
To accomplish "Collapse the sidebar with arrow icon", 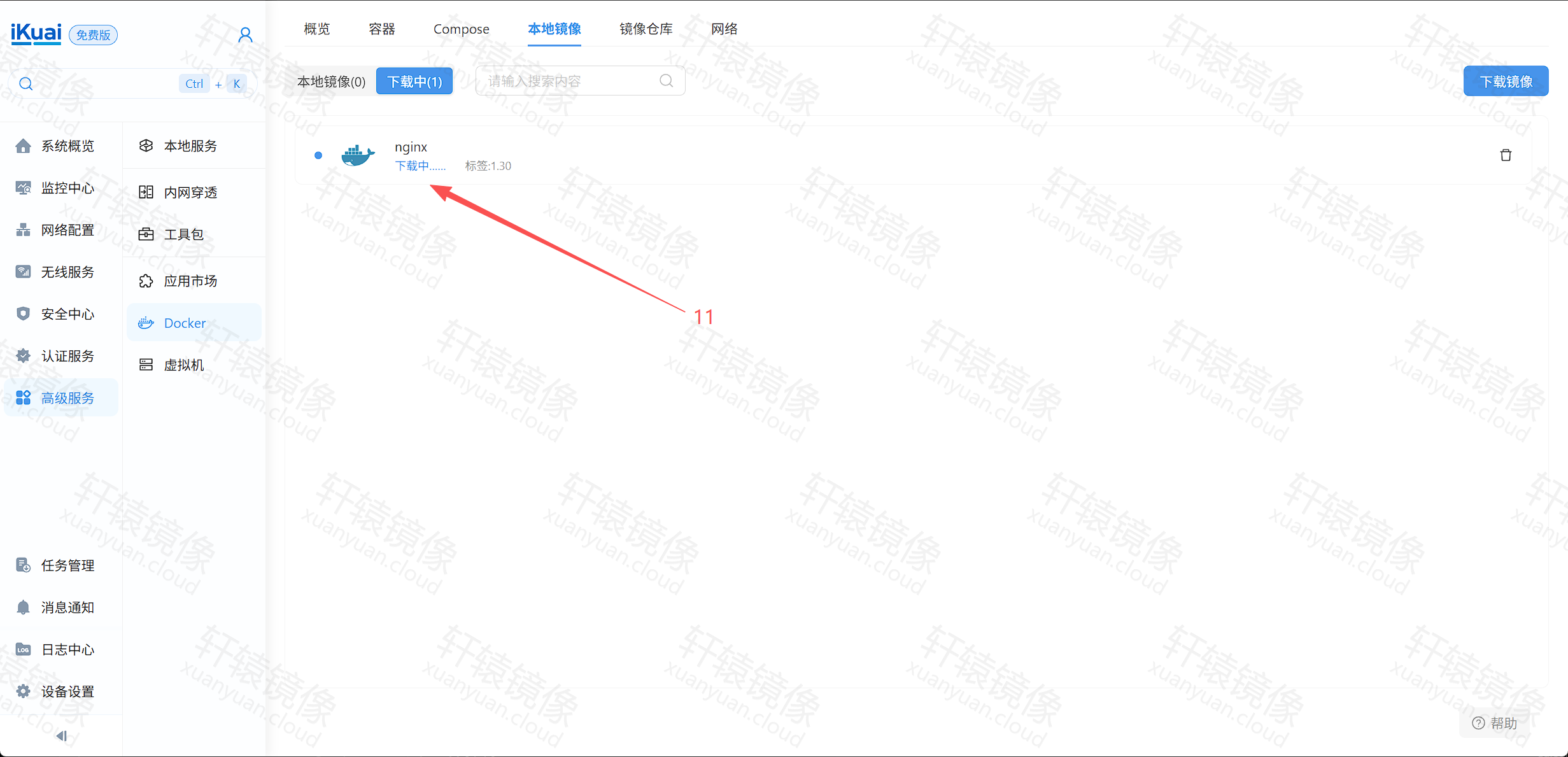I will [x=61, y=736].
